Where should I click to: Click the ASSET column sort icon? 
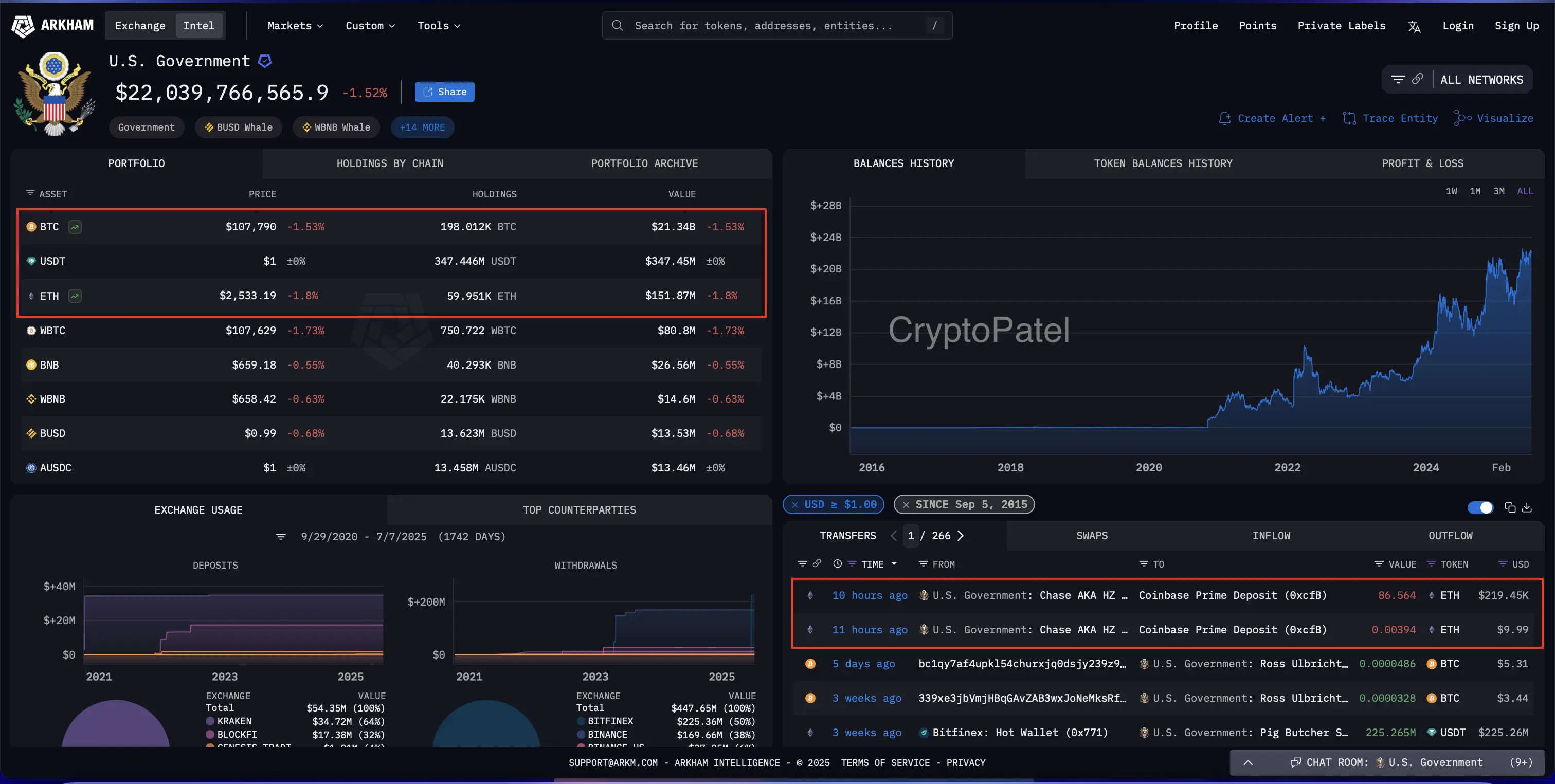pyautogui.click(x=30, y=192)
